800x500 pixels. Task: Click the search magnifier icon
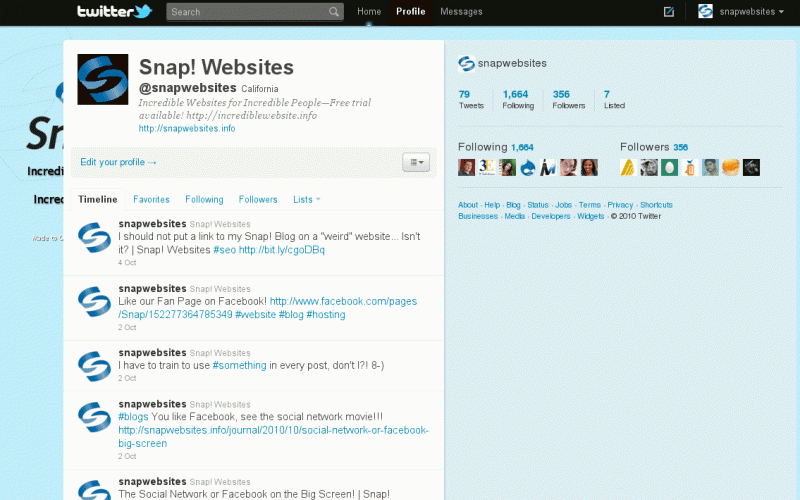[335, 12]
